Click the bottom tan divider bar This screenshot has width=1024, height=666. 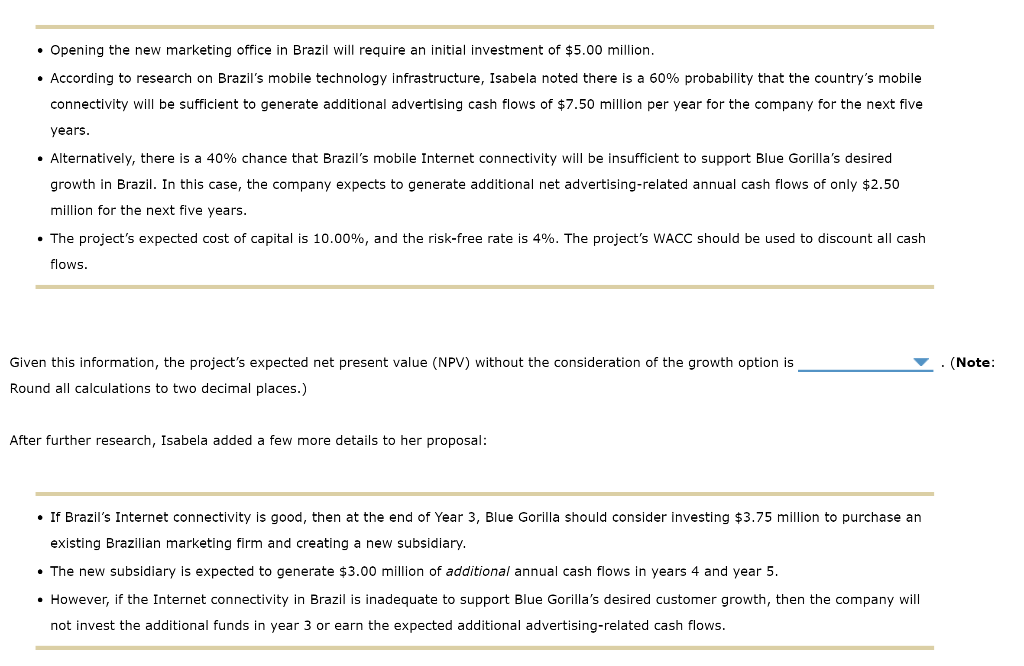click(x=484, y=648)
